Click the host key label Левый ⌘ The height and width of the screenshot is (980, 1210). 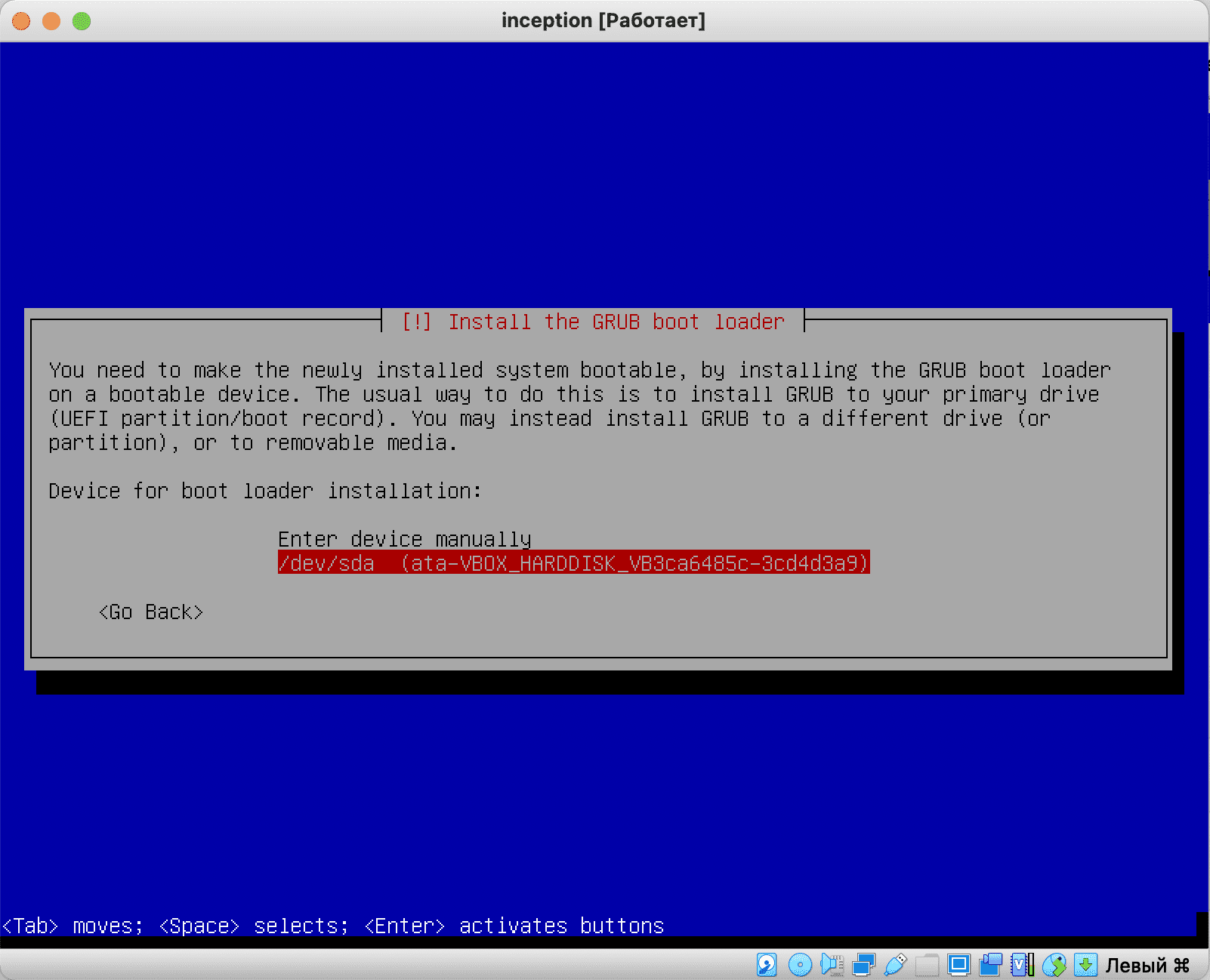1147,965
